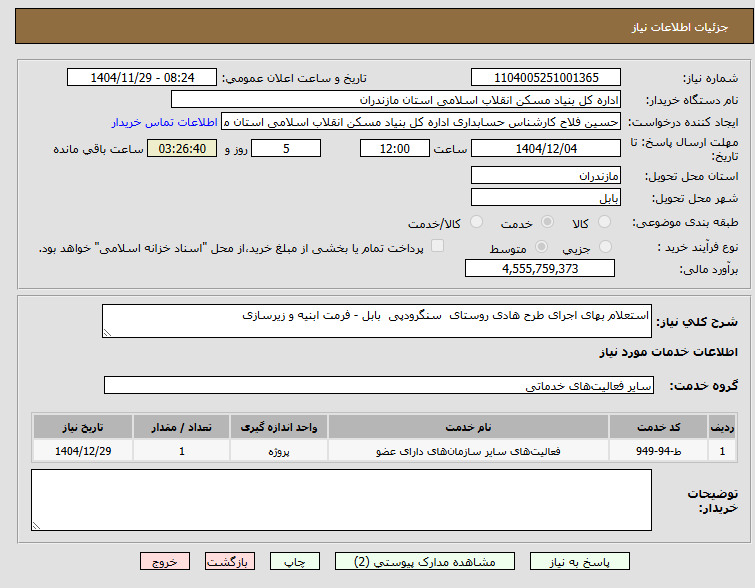This screenshot has height=588, width=755.
Task: Click the deadline date field 1404/12/04
Action: tap(546, 148)
